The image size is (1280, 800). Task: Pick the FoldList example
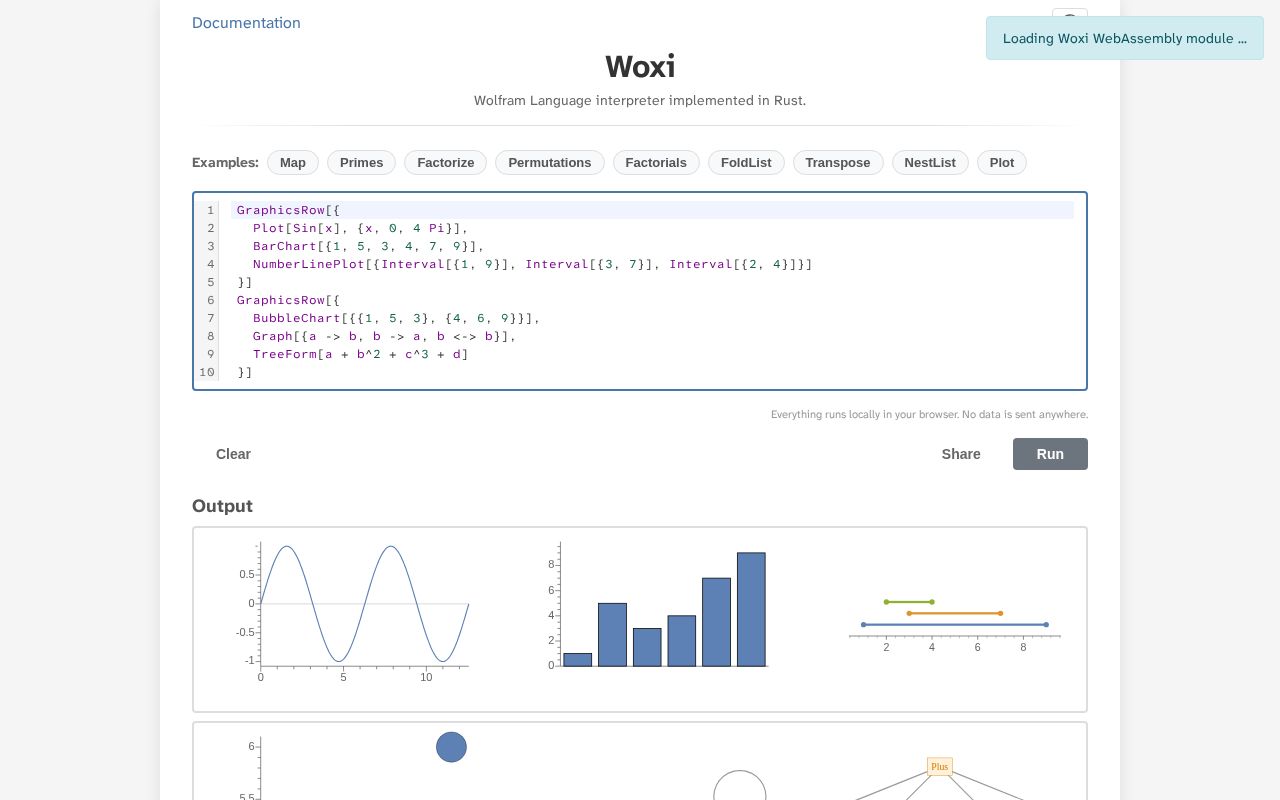746,163
